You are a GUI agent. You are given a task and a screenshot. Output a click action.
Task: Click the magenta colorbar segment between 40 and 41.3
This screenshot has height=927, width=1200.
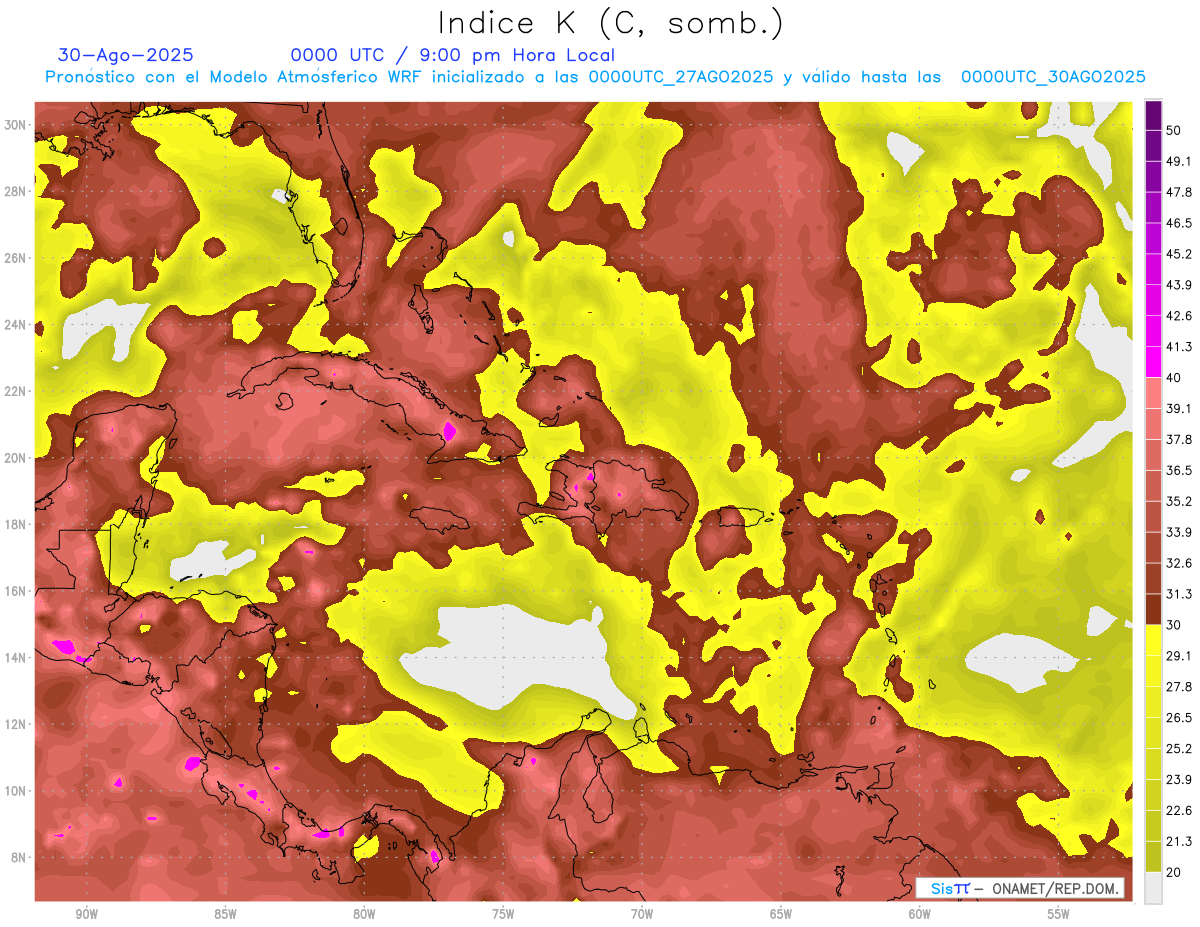(x=1153, y=362)
